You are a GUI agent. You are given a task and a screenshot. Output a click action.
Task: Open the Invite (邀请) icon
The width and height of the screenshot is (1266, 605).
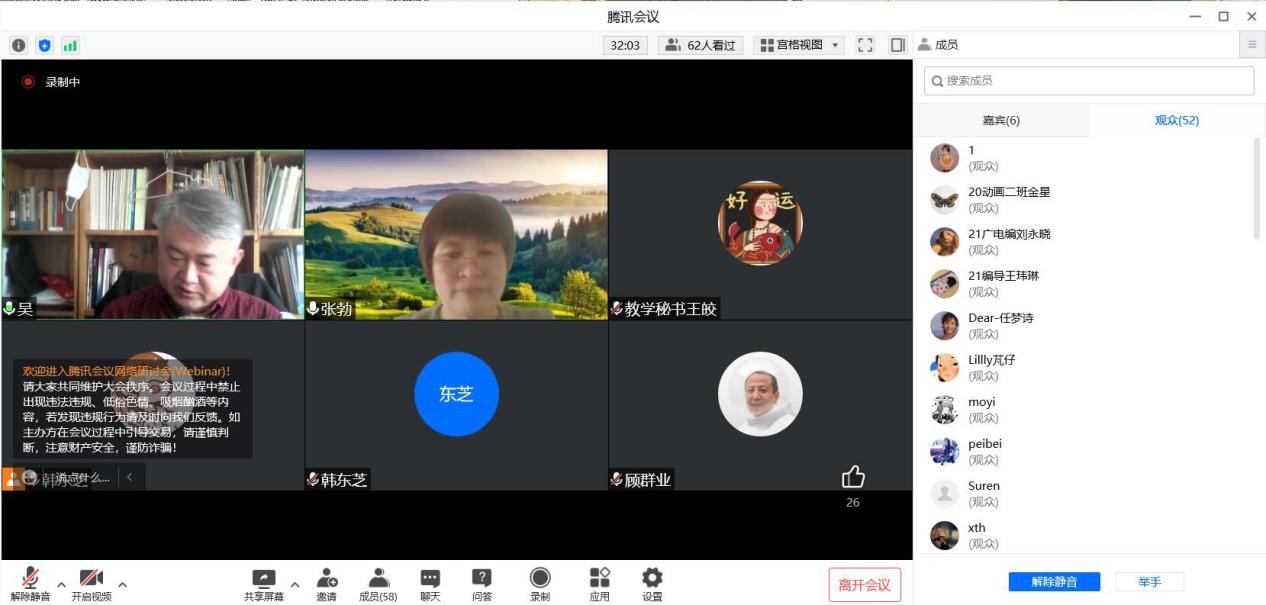click(x=327, y=584)
